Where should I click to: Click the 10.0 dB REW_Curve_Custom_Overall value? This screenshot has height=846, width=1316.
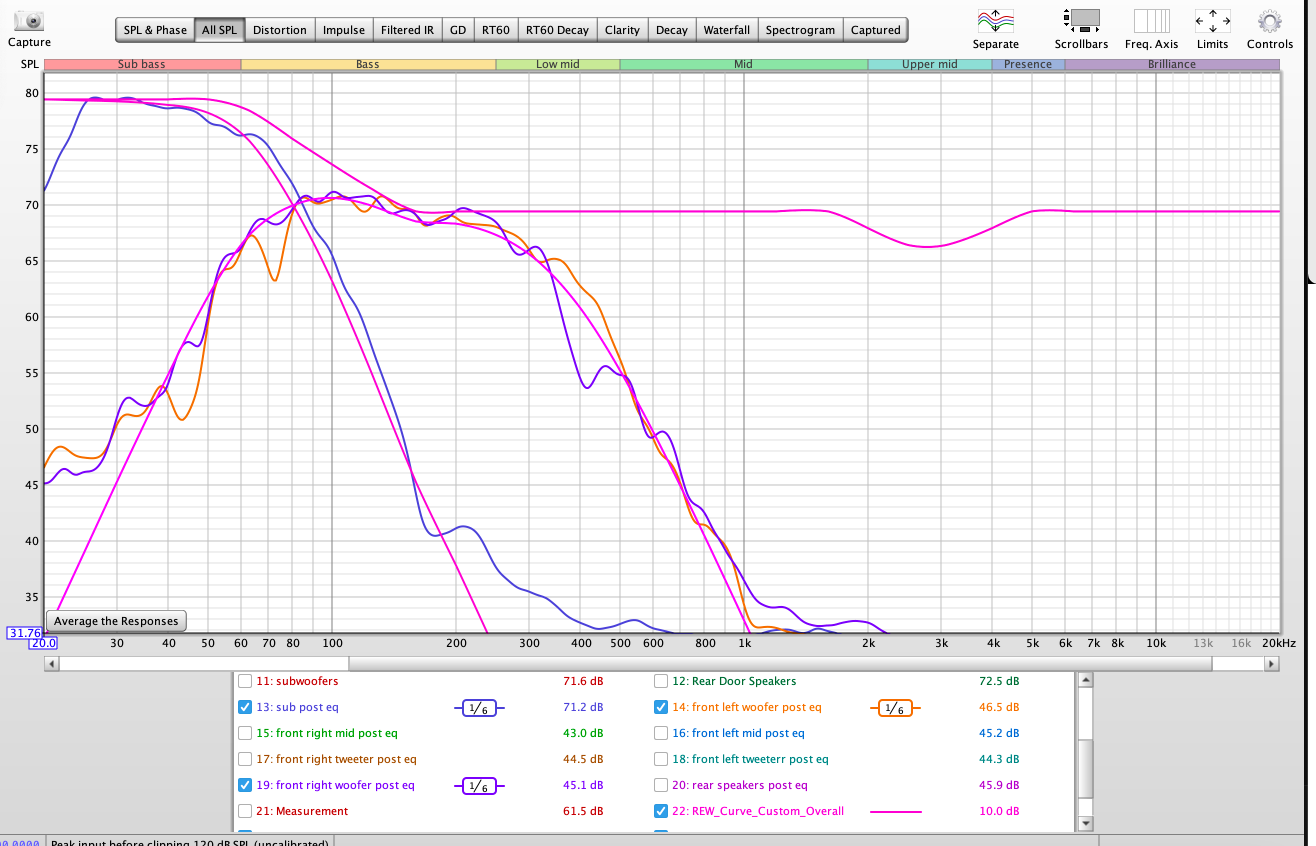(x=999, y=812)
